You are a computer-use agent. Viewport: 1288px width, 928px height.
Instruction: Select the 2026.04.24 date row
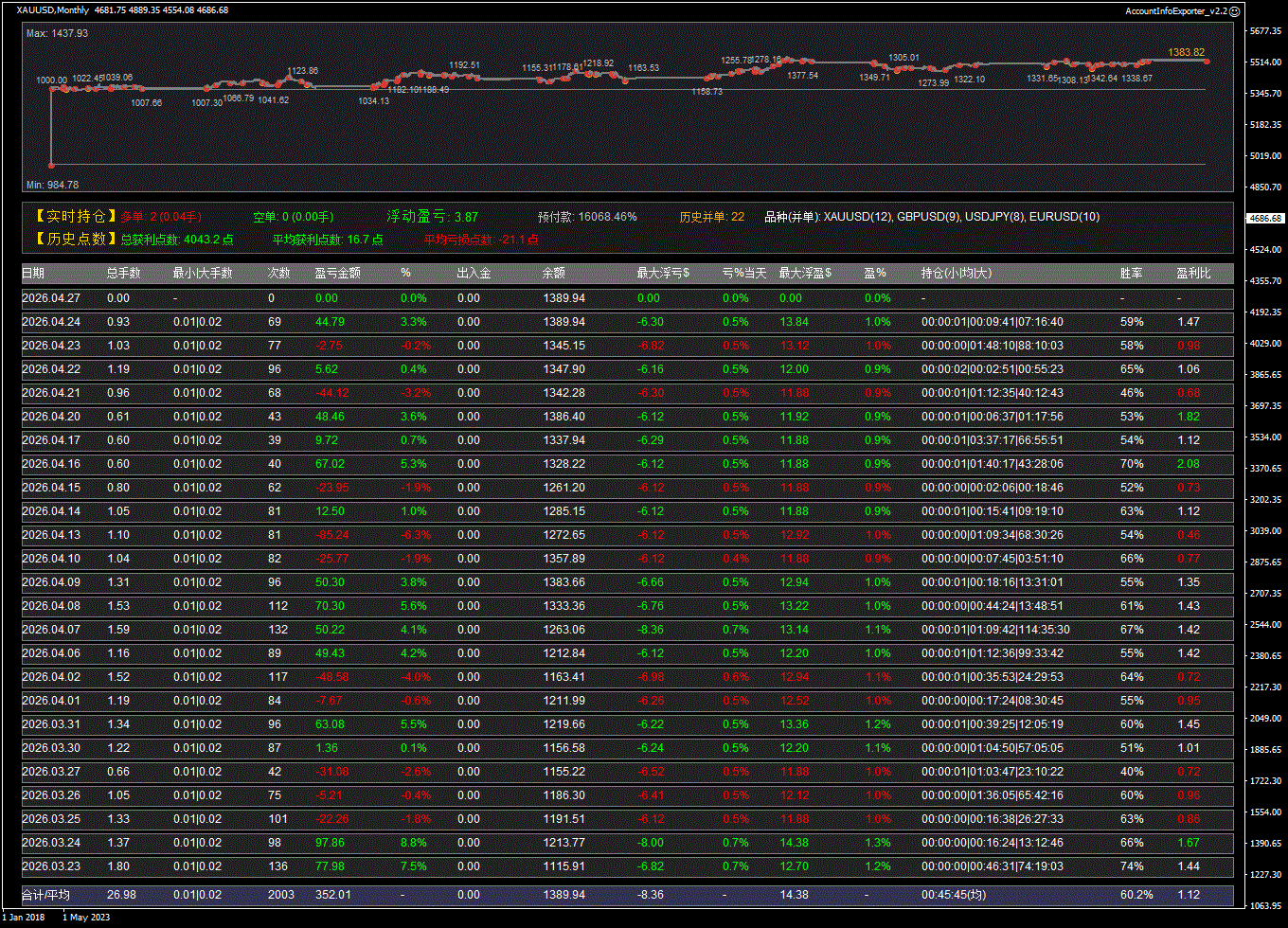click(51, 322)
